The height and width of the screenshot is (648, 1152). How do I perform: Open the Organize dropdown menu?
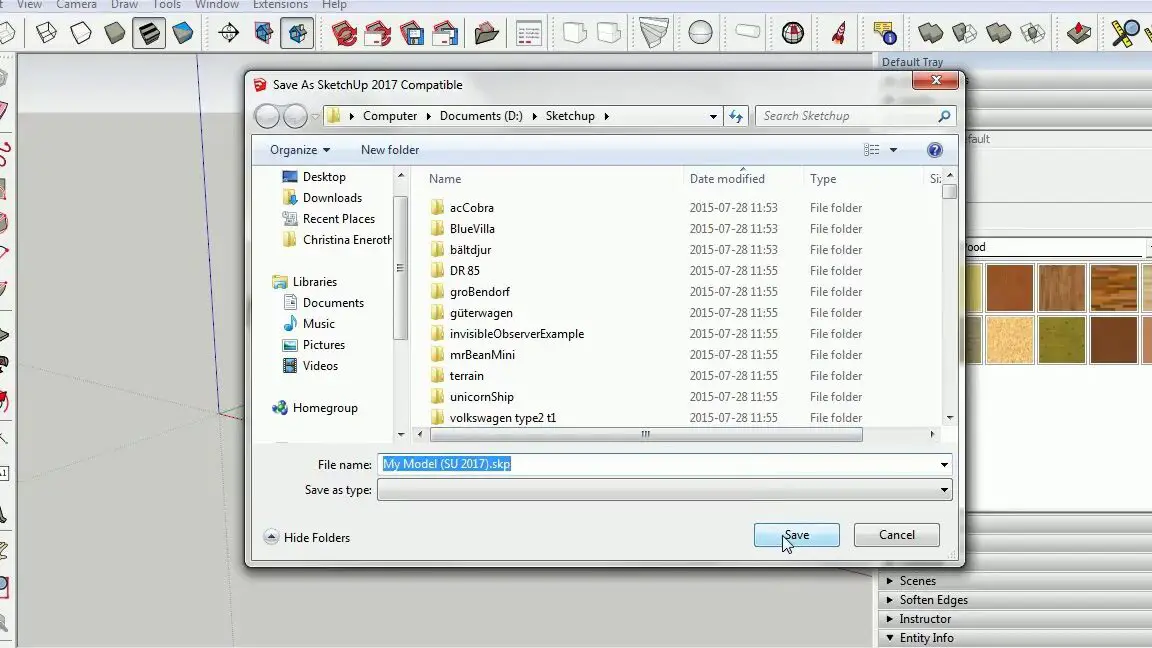(300, 150)
